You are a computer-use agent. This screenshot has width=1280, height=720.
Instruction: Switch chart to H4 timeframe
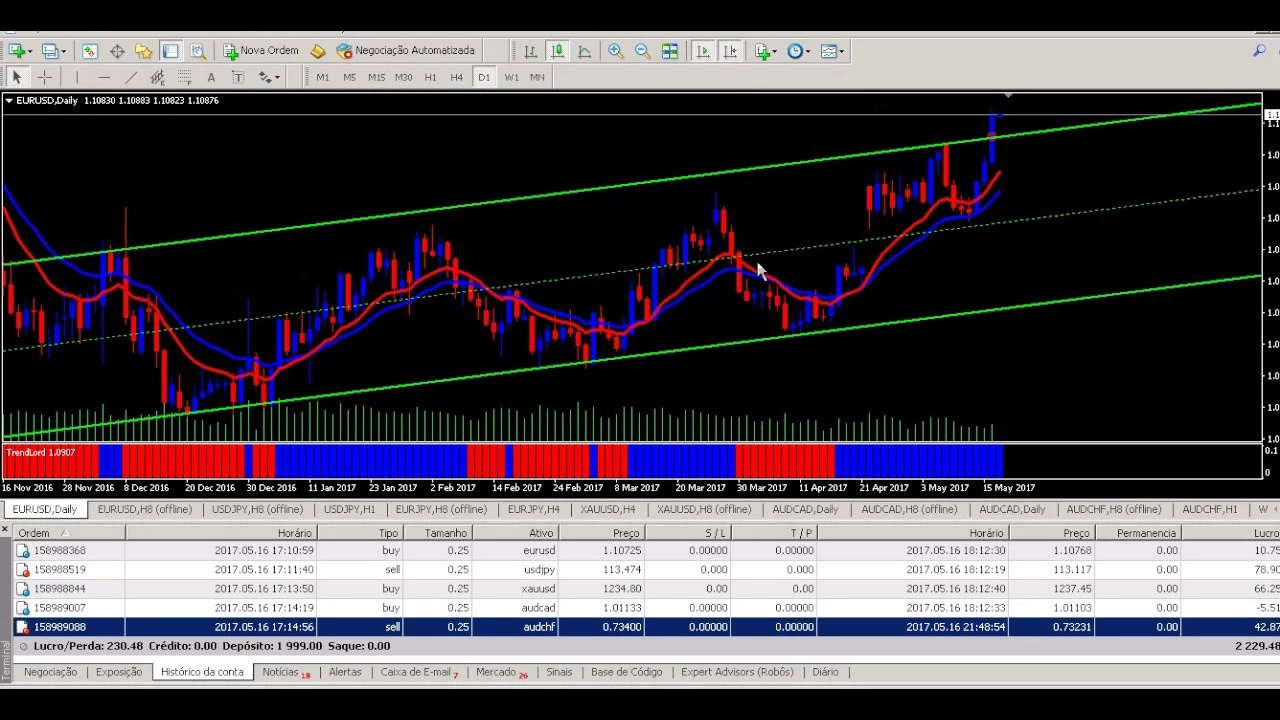click(457, 77)
